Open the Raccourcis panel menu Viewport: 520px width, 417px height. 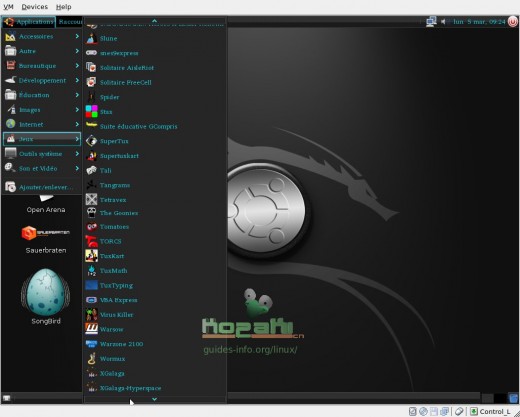click(x=70, y=22)
